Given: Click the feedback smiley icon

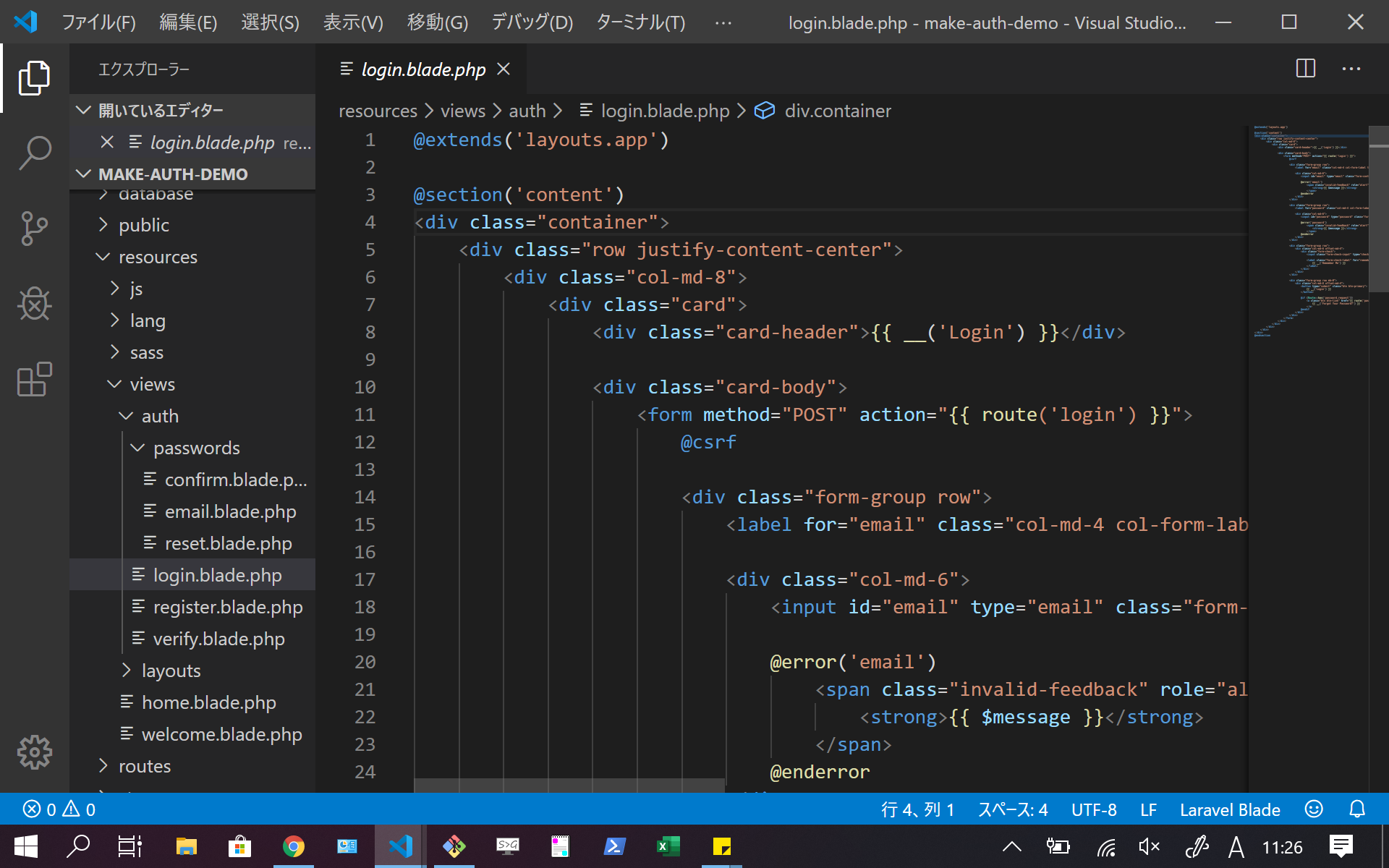Looking at the screenshot, I should [x=1314, y=809].
